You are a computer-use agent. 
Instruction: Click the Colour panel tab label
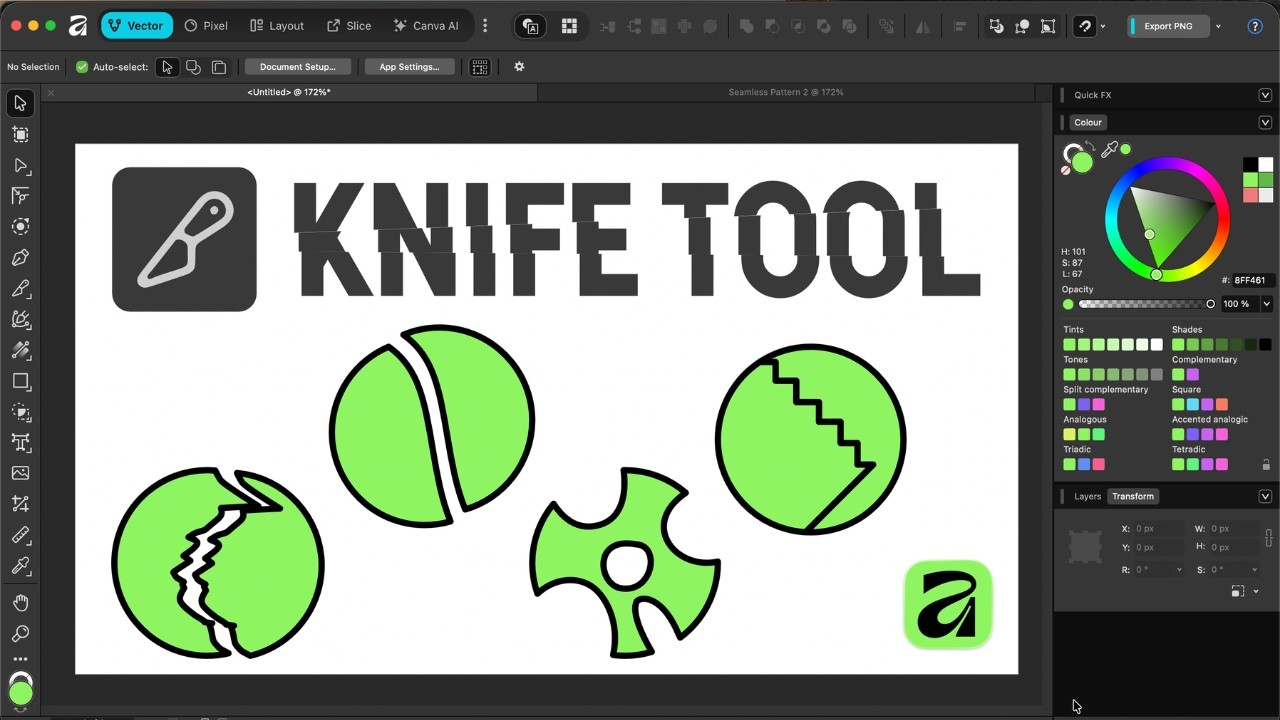pyautogui.click(x=1088, y=123)
